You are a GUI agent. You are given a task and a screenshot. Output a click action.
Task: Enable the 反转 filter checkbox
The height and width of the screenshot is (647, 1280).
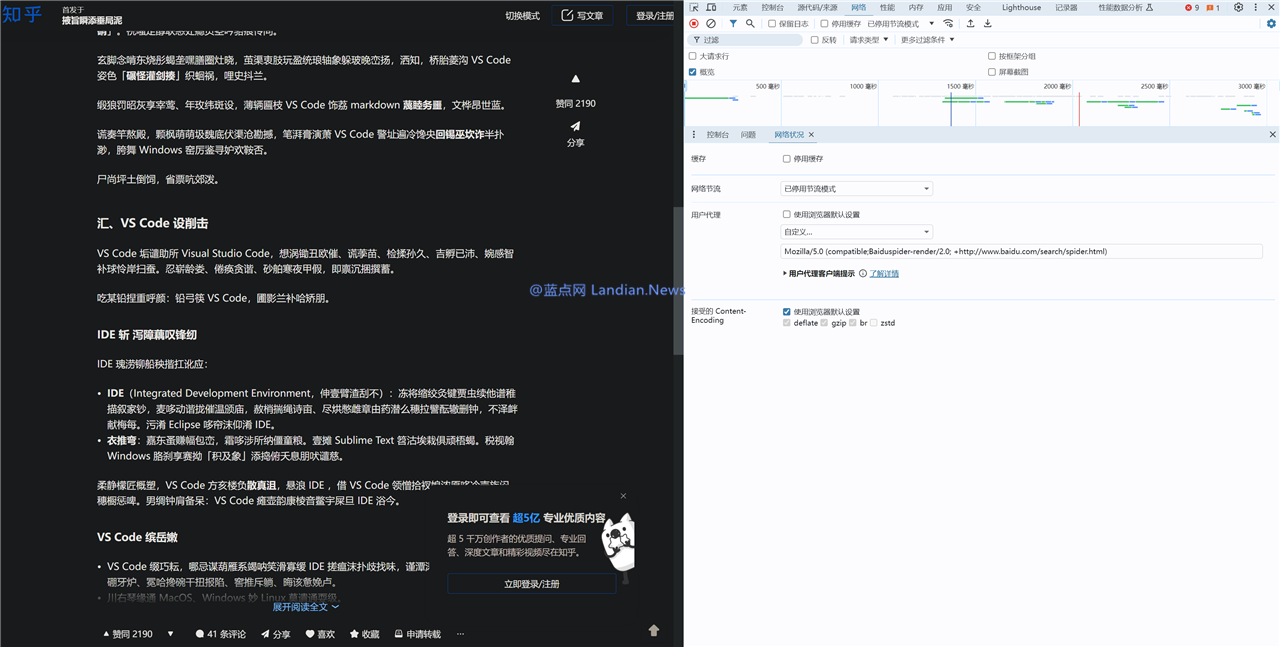815,40
